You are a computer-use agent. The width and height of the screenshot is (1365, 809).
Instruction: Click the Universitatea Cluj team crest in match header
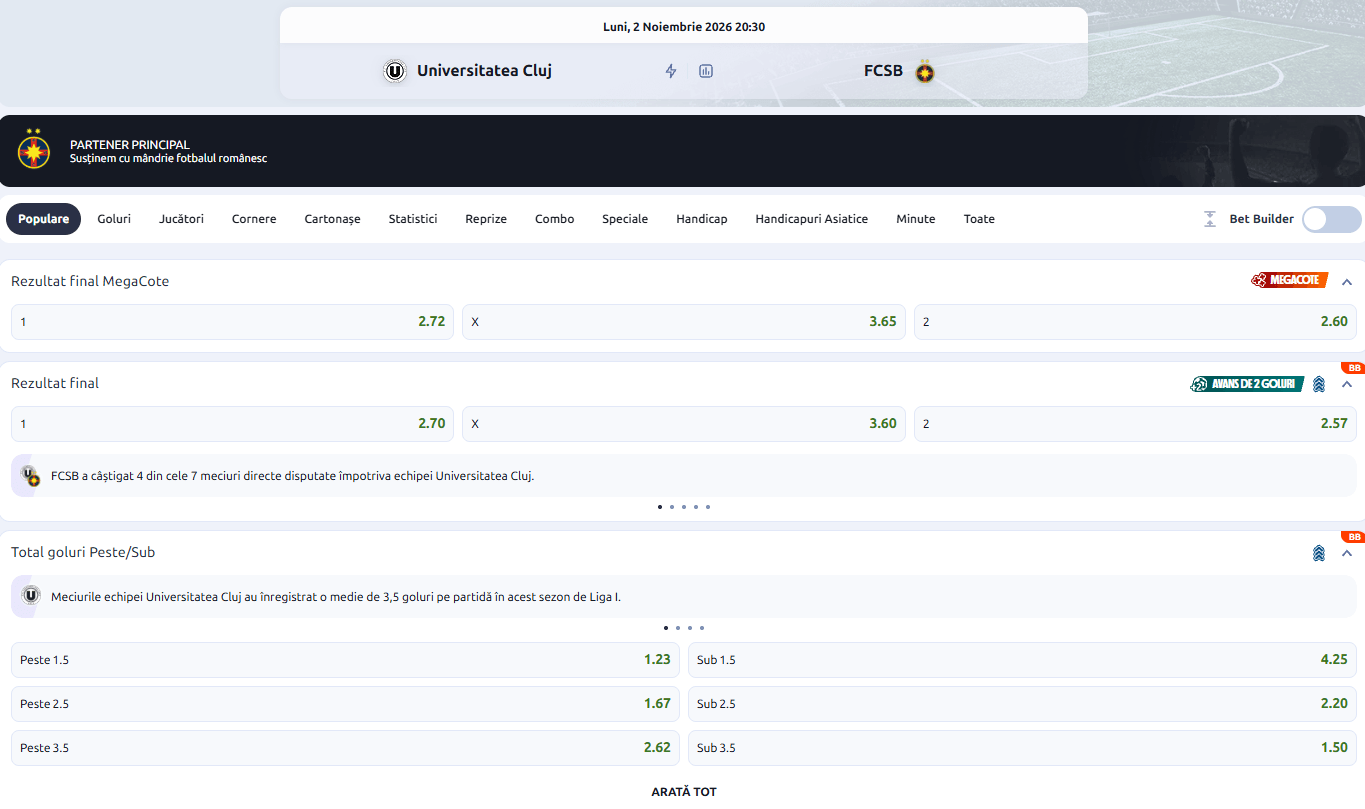click(x=395, y=71)
